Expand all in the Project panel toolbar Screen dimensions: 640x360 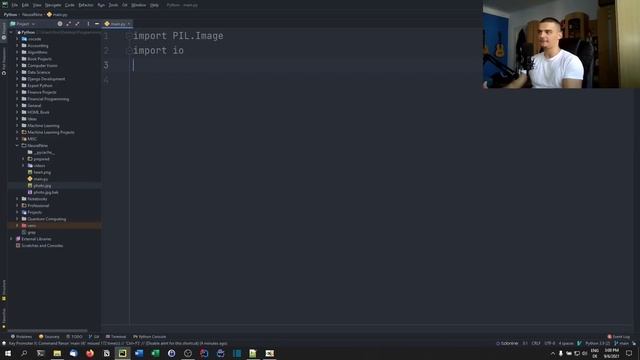pyautogui.click(x=69, y=24)
